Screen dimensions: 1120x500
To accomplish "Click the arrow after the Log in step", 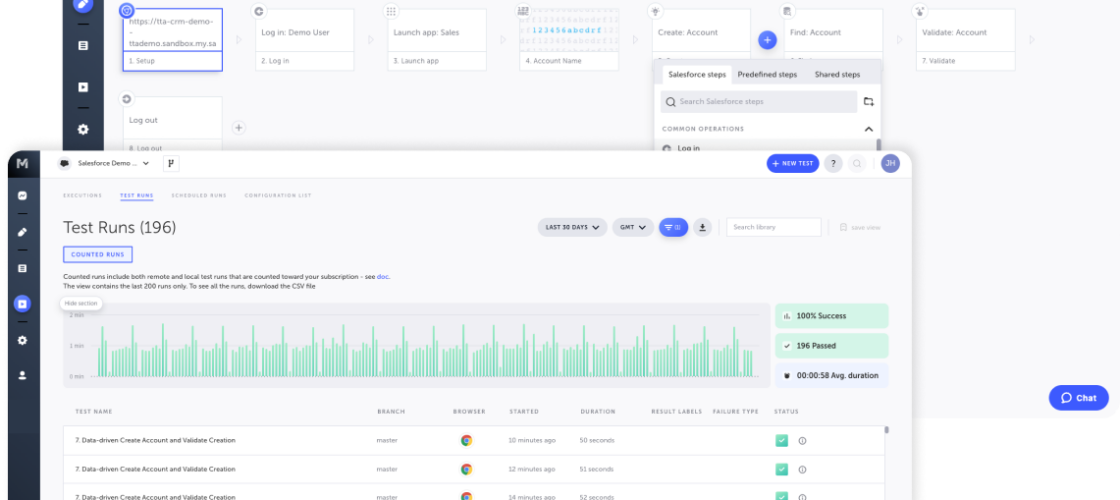I will [x=371, y=40].
